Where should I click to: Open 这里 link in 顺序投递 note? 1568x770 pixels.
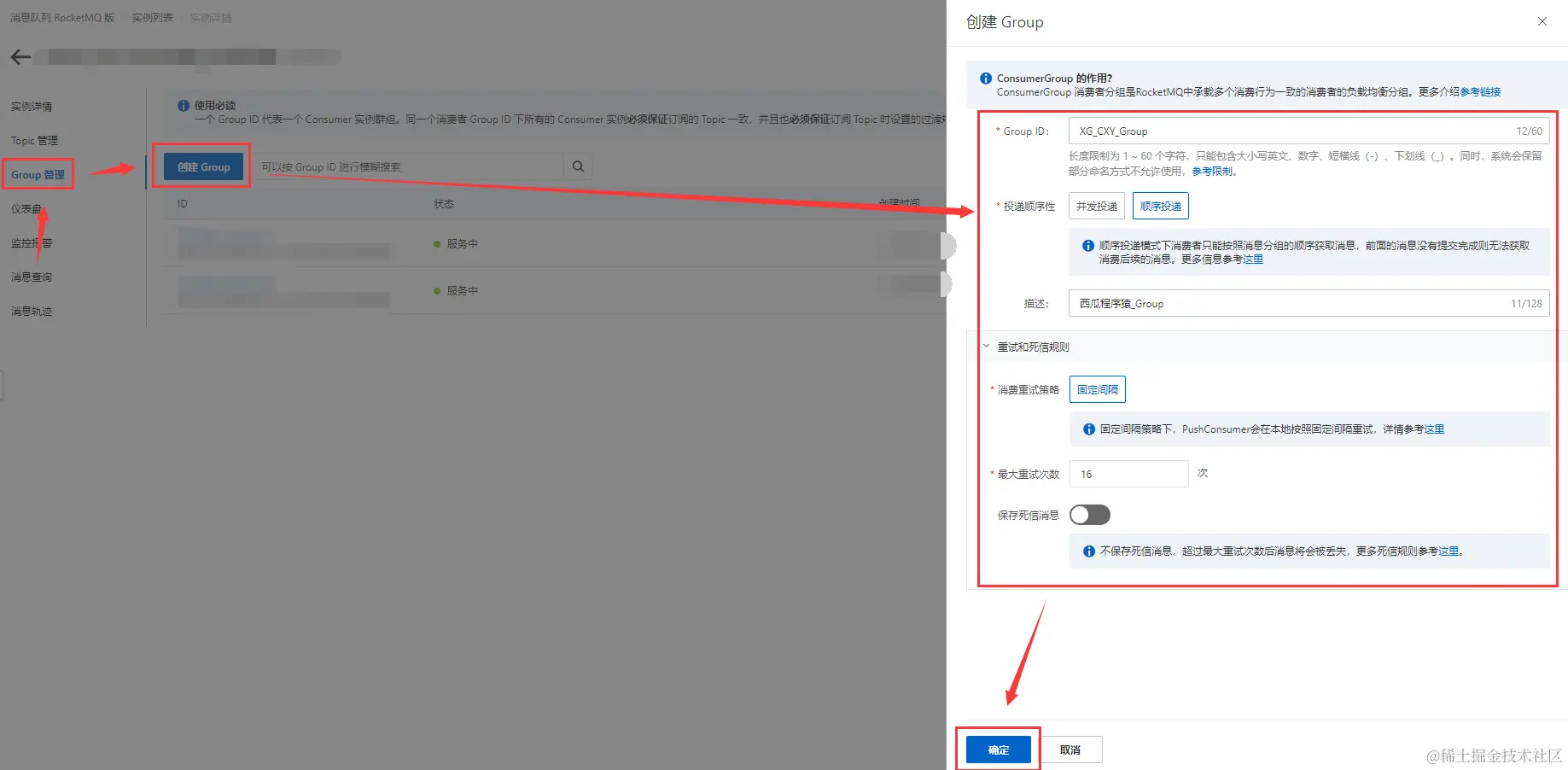pyautogui.click(x=1253, y=260)
